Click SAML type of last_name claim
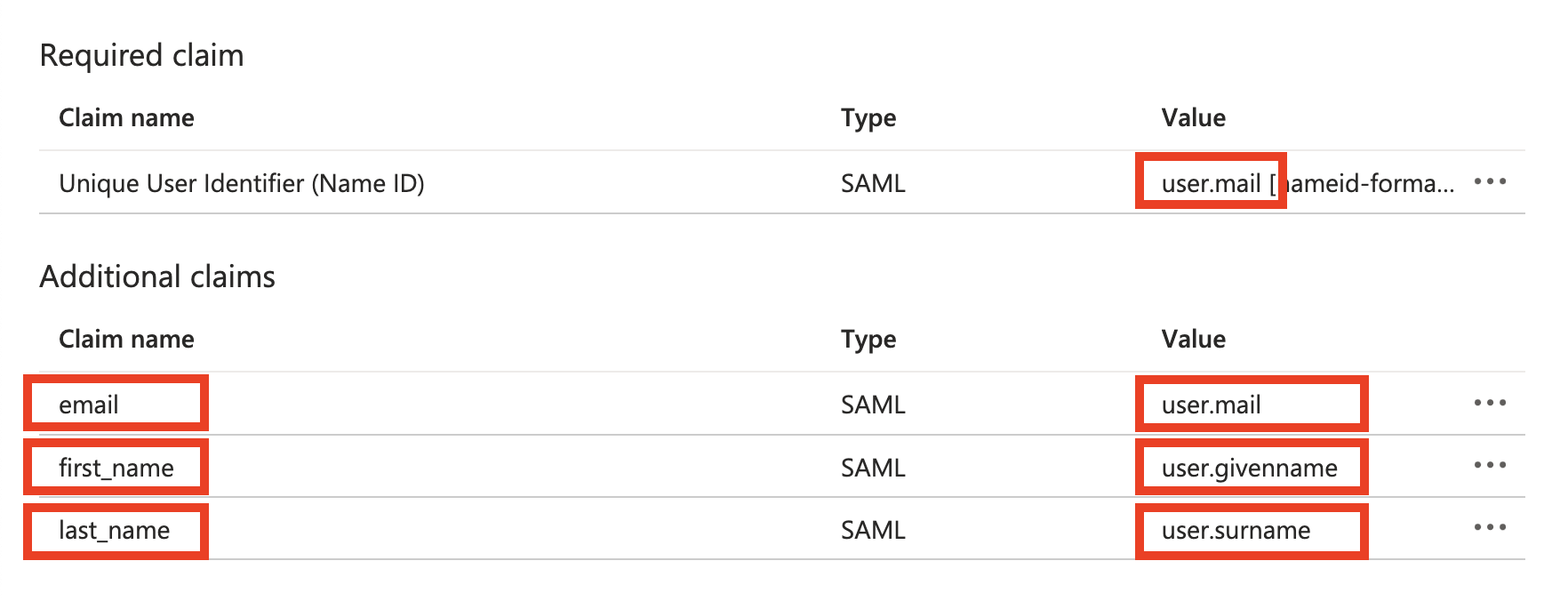This screenshot has height=601, width=1568. pyautogui.click(x=873, y=531)
